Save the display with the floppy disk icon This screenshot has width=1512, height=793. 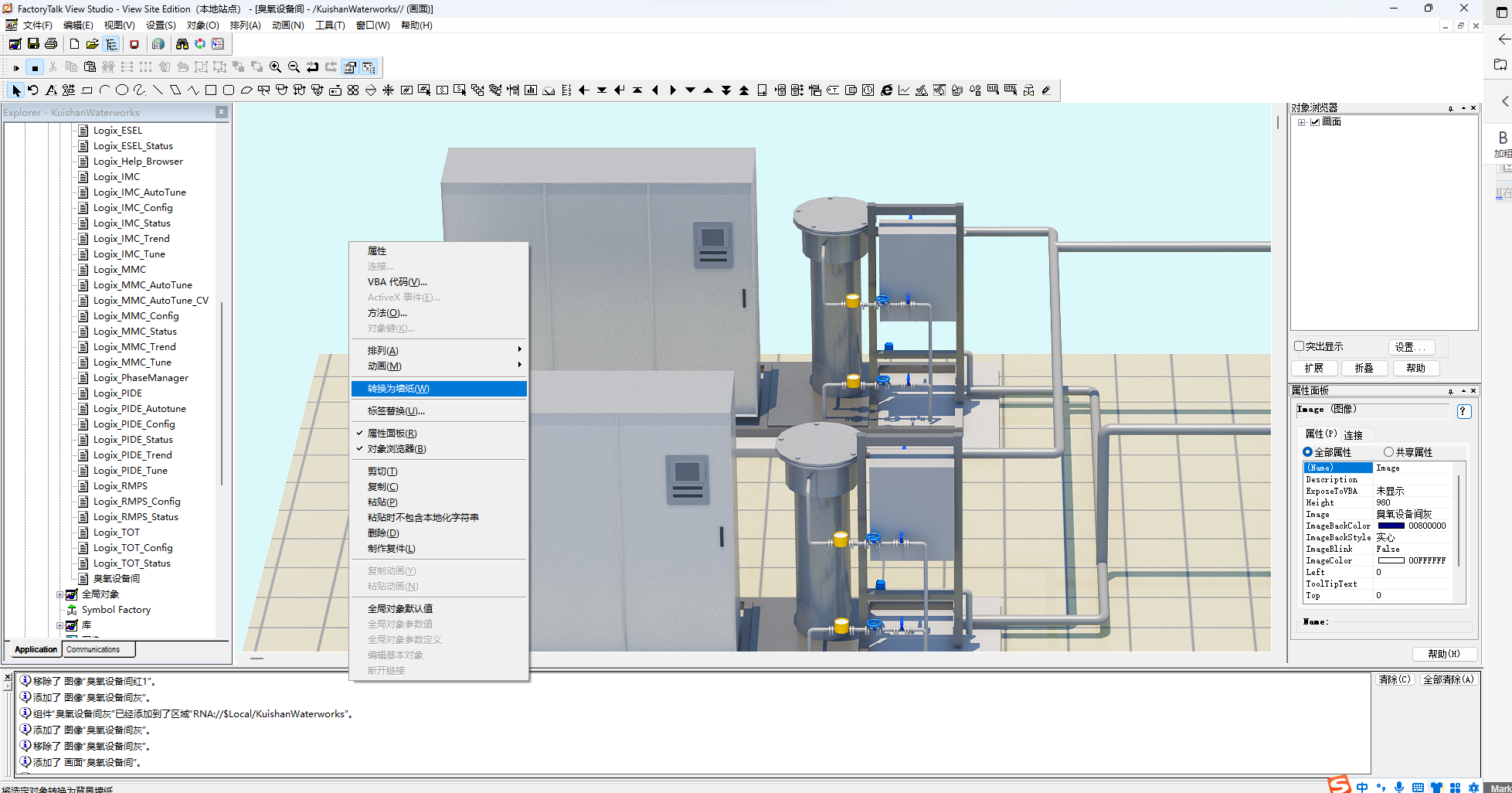click(x=33, y=44)
